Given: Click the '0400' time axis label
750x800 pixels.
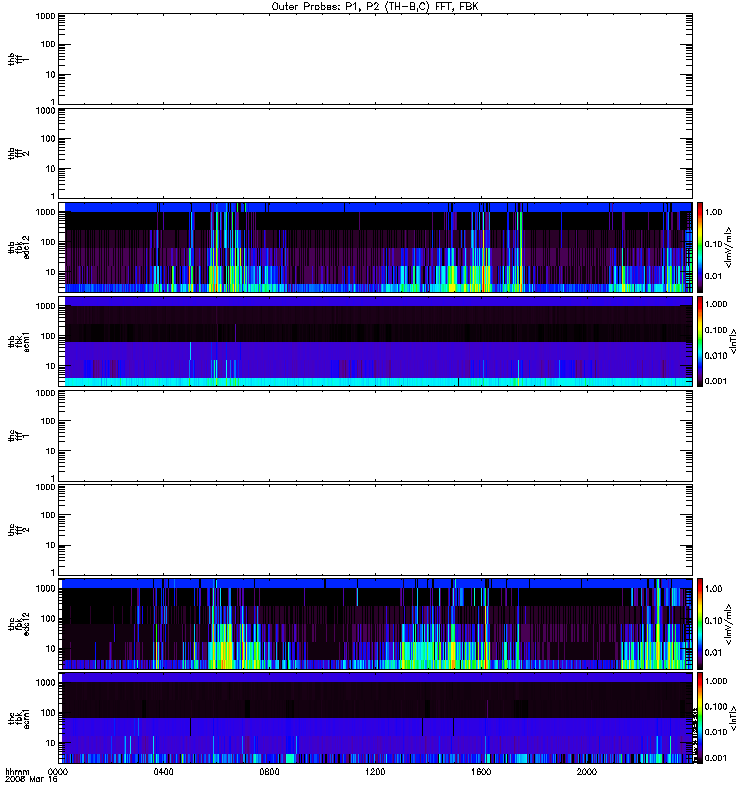Looking at the screenshot, I should (x=163, y=772).
